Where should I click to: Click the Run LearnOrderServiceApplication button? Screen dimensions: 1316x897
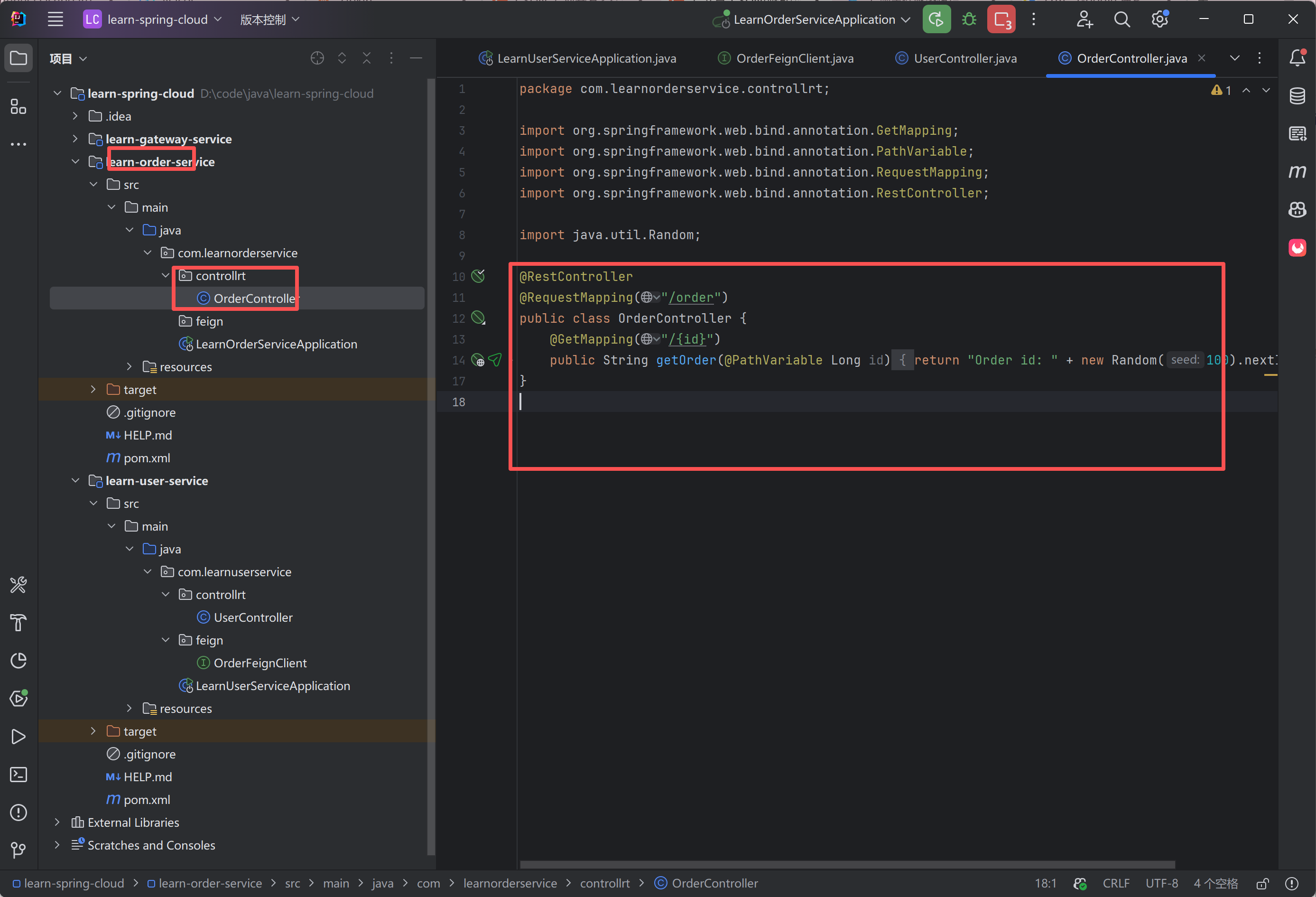tap(936, 19)
